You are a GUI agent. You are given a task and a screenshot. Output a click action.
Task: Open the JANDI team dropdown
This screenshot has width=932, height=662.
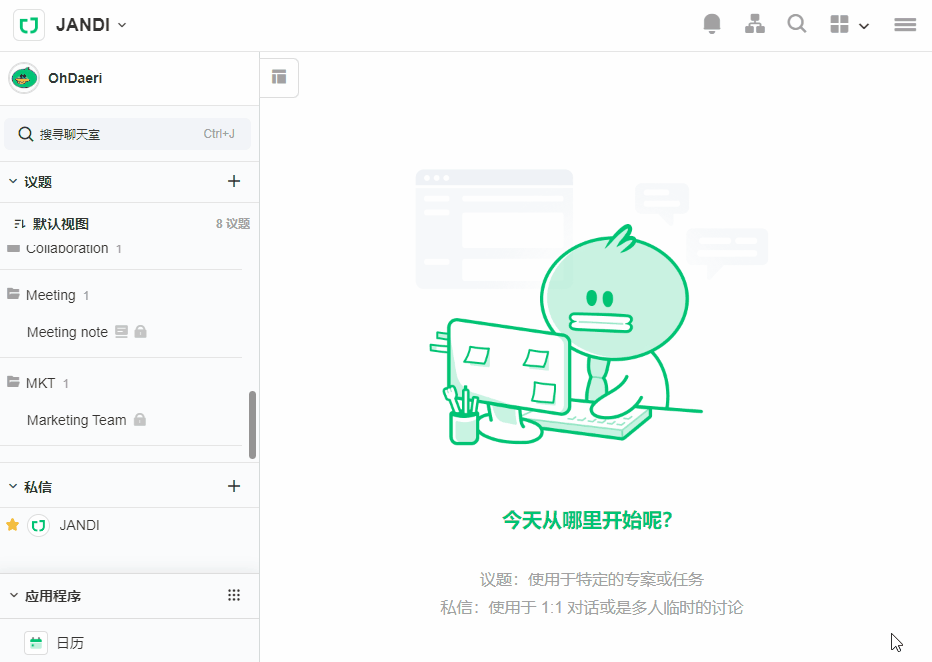(x=91, y=25)
